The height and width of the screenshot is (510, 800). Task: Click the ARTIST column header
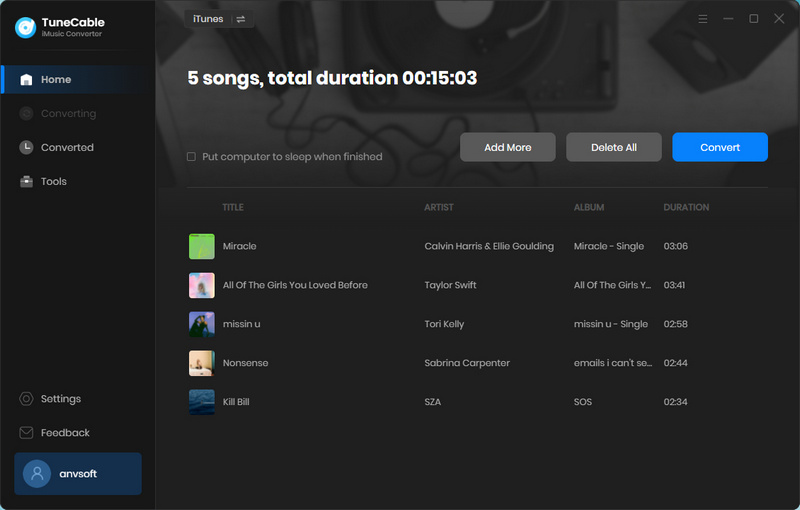click(x=439, y=207)
